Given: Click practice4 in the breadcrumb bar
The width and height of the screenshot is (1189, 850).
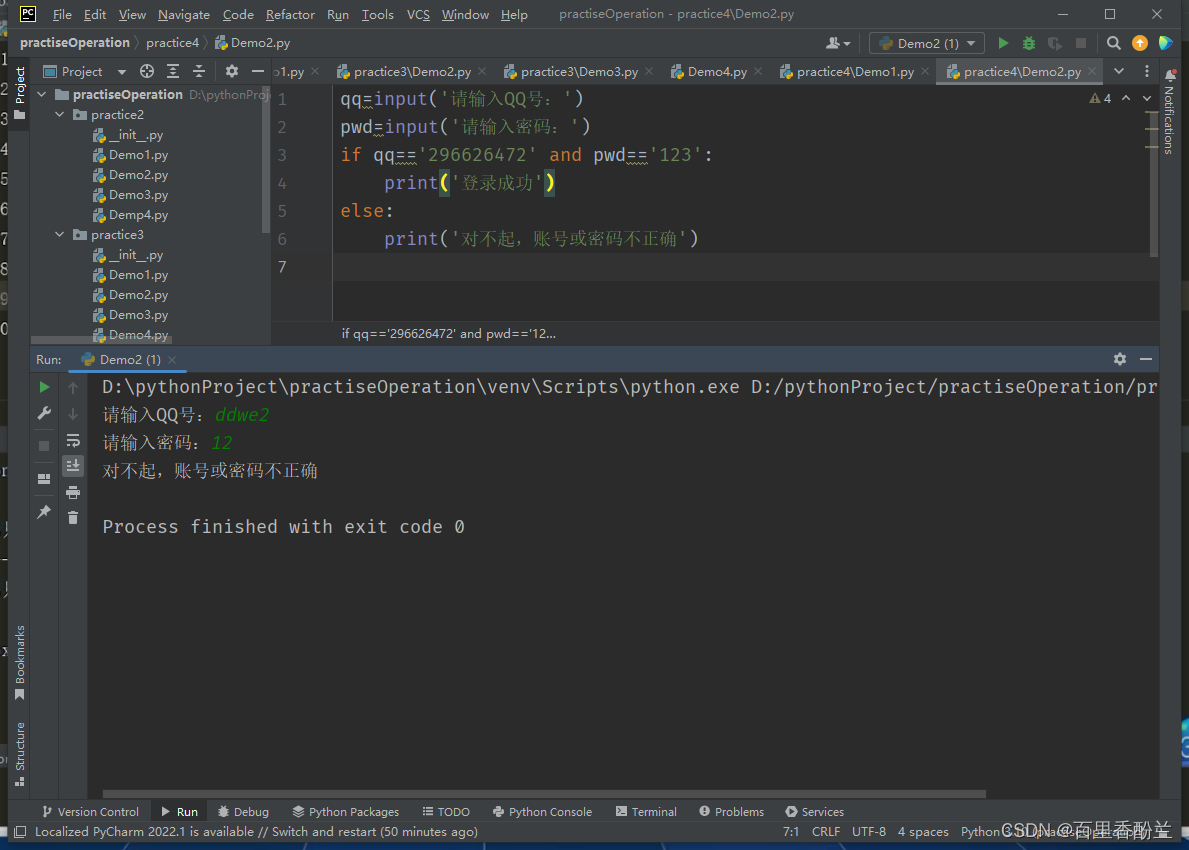Looking at the screenshot, I should [172, 43].
